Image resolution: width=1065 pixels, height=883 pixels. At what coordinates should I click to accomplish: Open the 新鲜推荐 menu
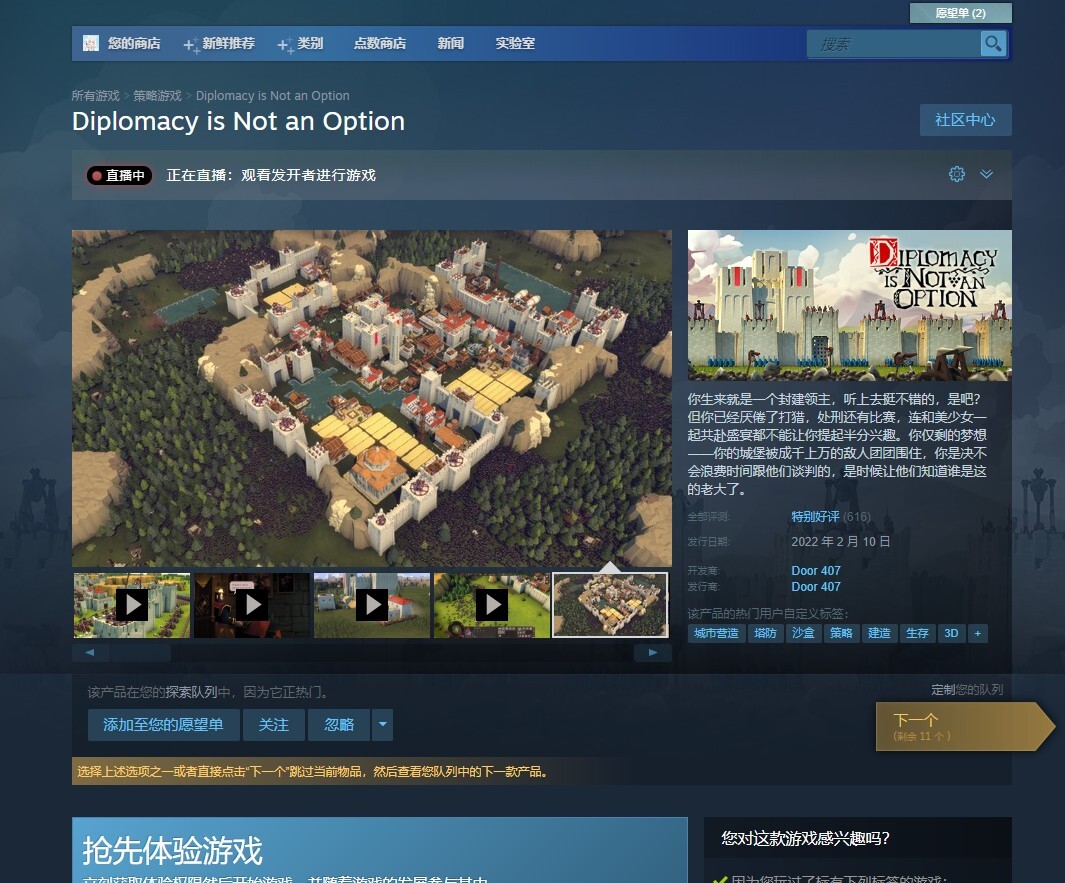coord(228,43)
